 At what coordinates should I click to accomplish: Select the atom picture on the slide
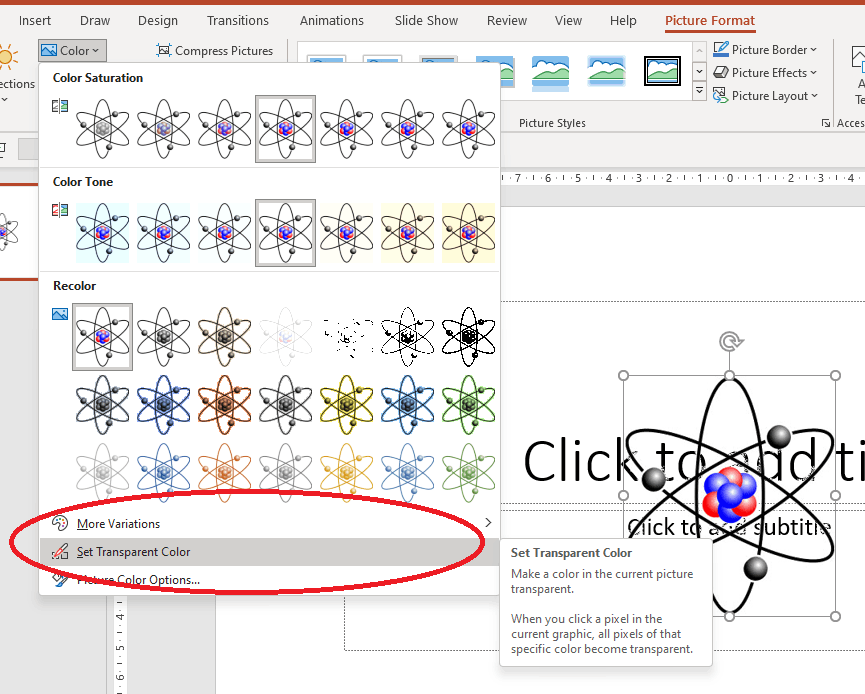tap(729, 495)
